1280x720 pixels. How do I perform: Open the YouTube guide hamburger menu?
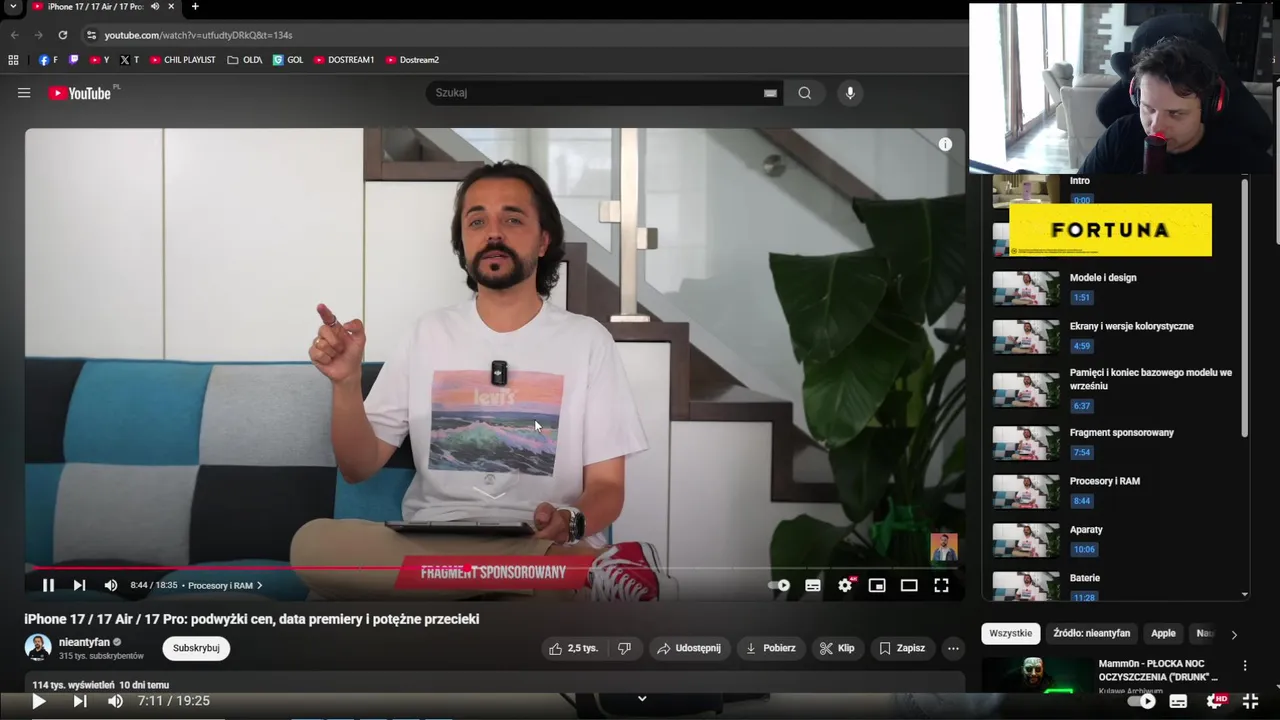(24, 93)
